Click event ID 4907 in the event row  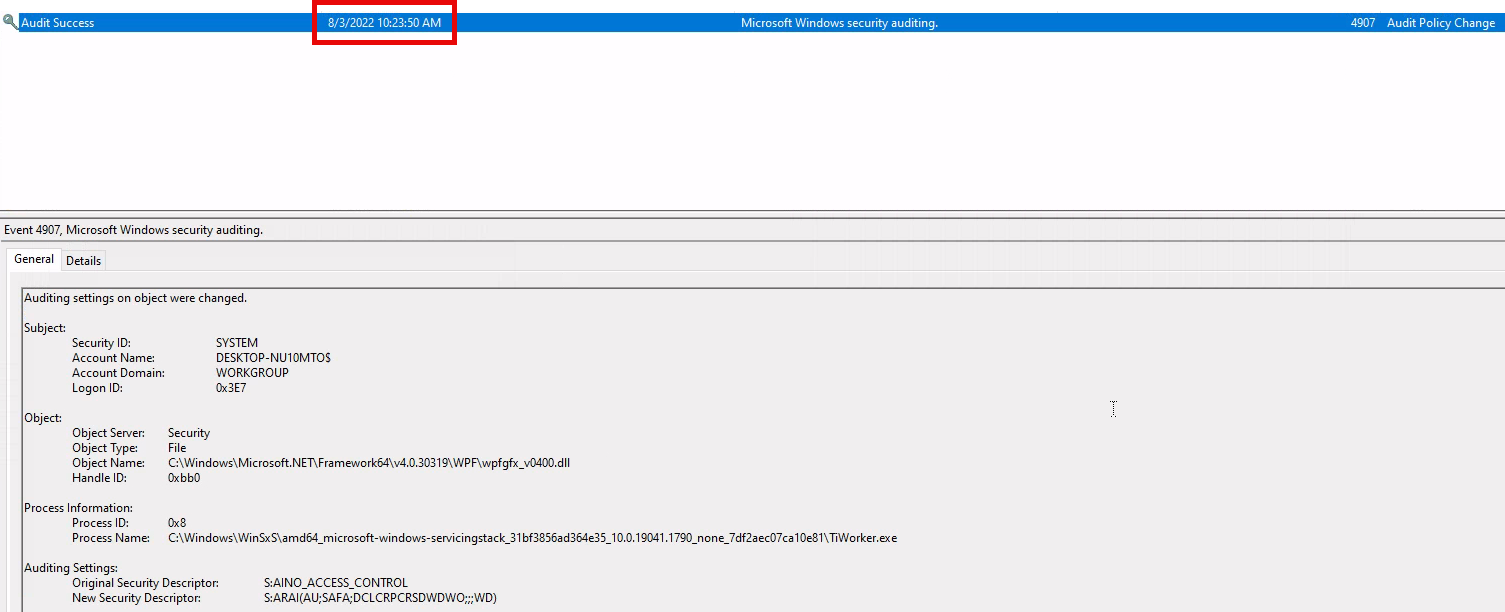tap(1362, 23)
